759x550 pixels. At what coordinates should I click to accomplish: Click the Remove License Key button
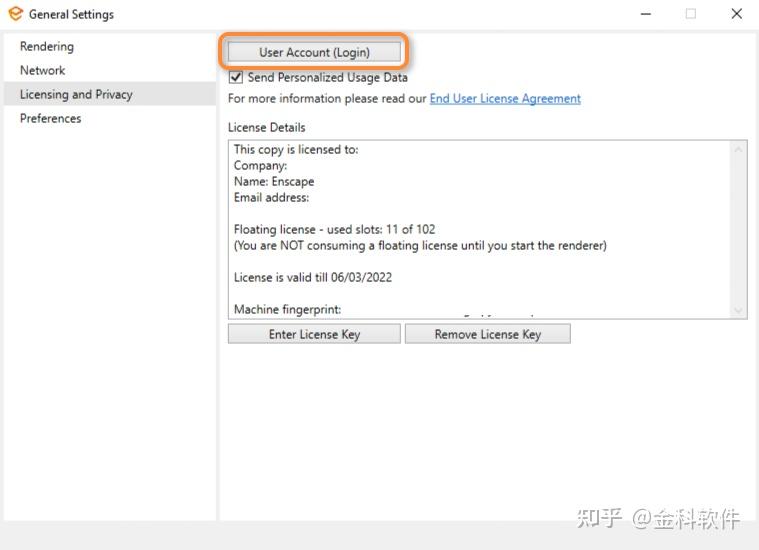pos(487,334)
